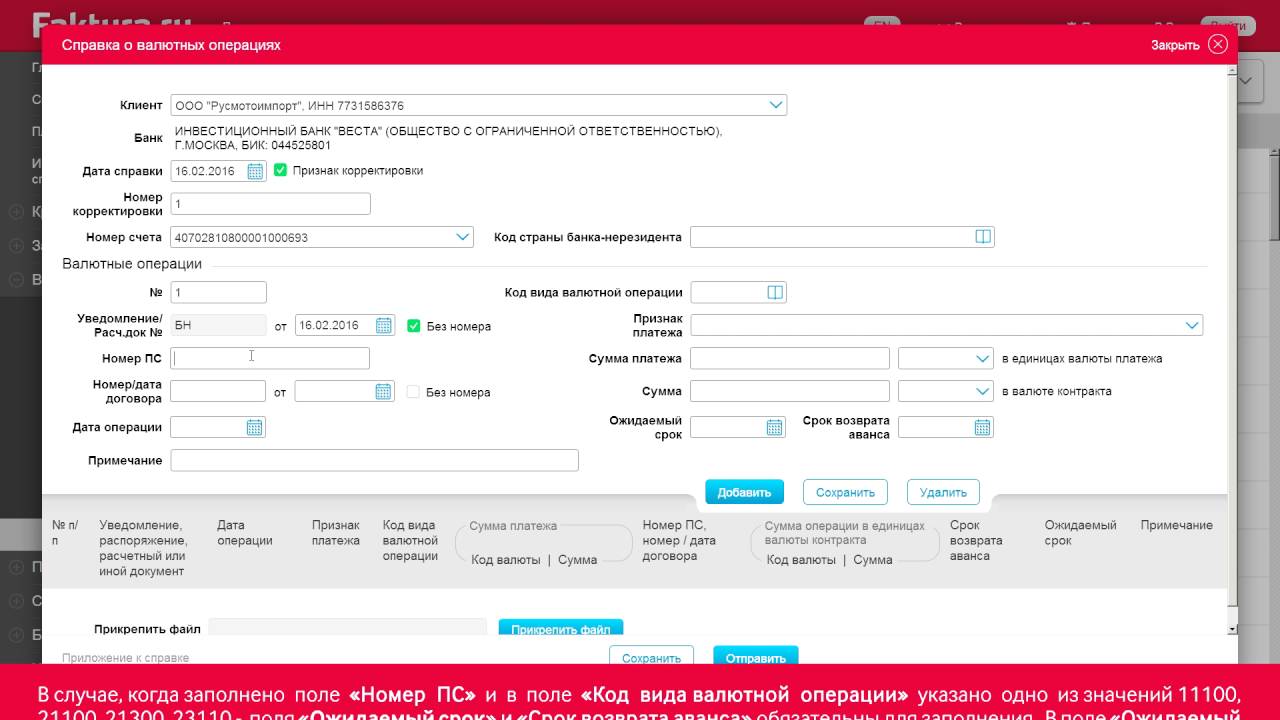Open currency dropdown for Сумма в валюте контракта

[982, 392]
